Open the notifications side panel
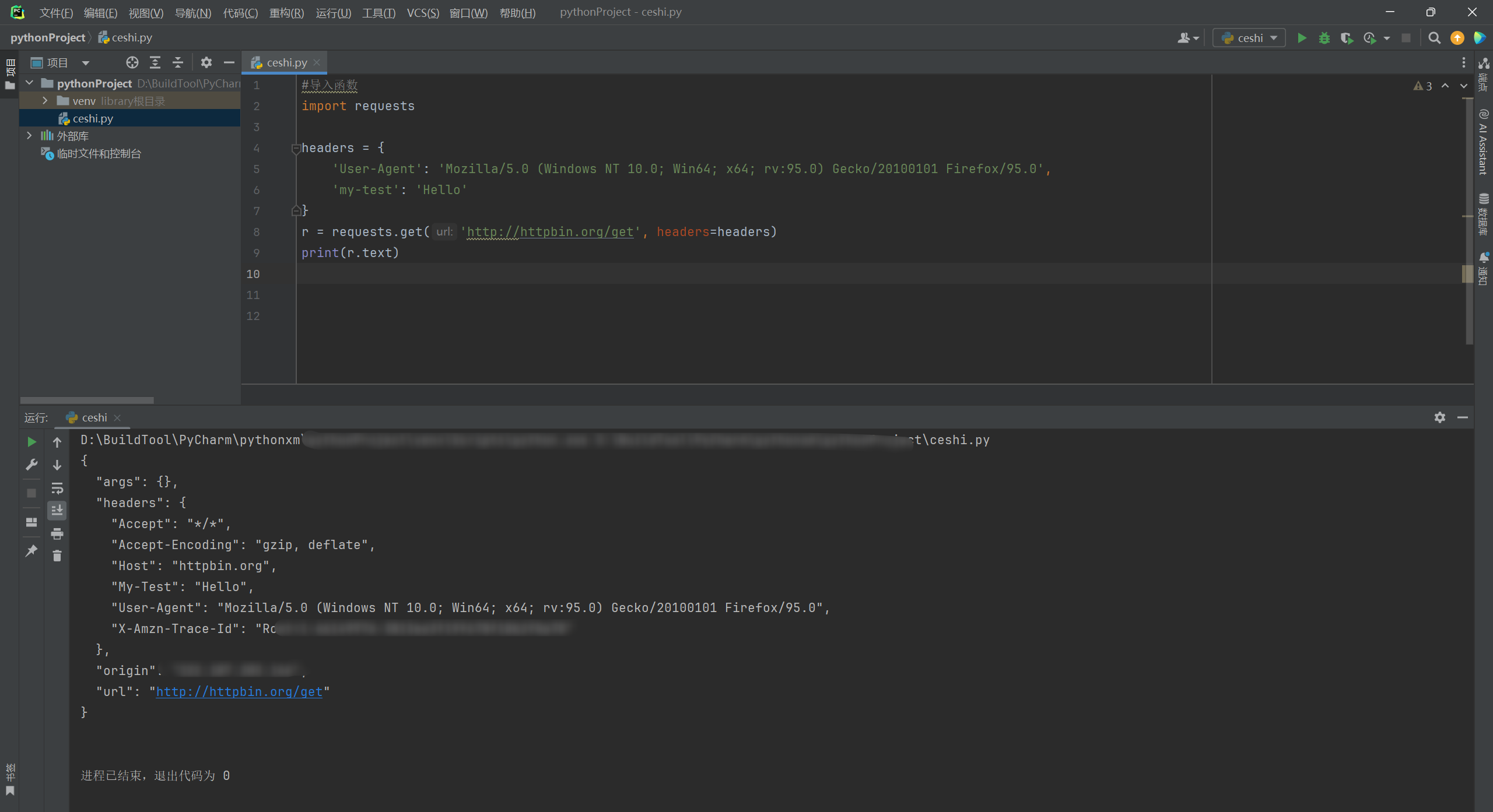 point(1484,268)
